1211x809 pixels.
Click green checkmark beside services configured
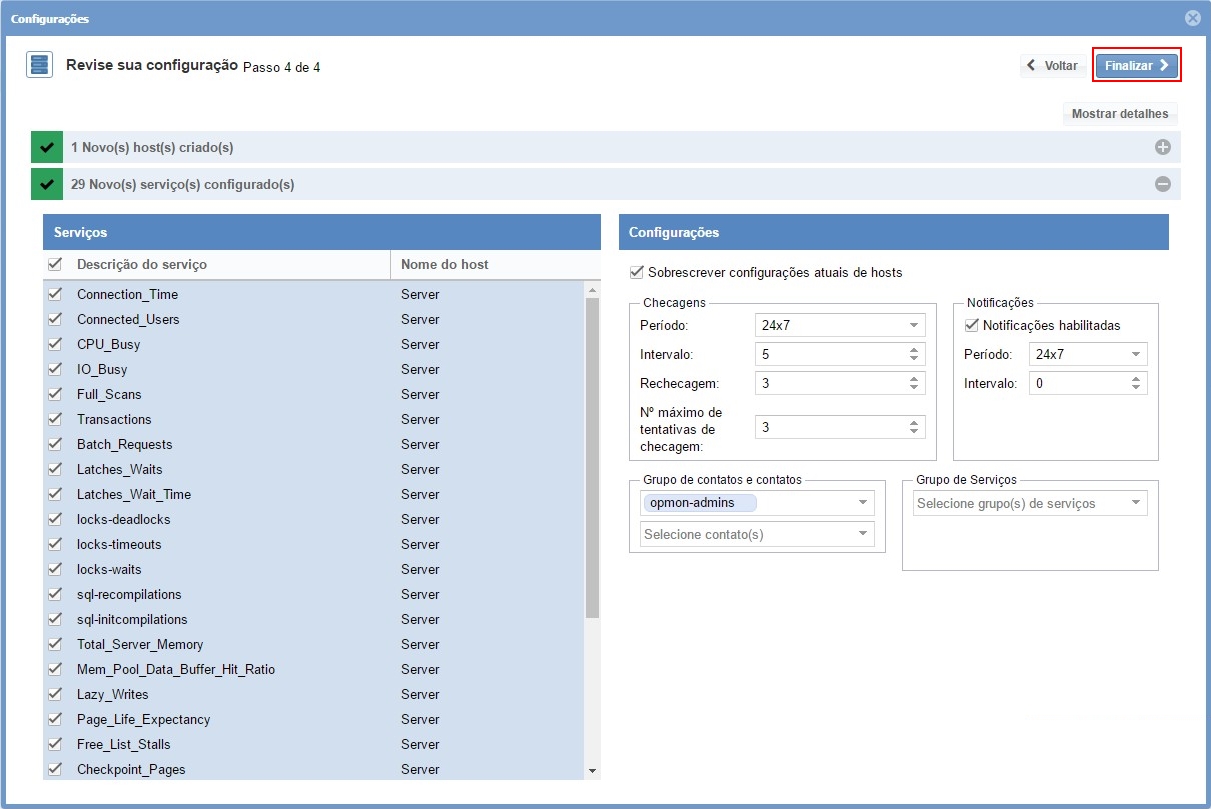46,184
